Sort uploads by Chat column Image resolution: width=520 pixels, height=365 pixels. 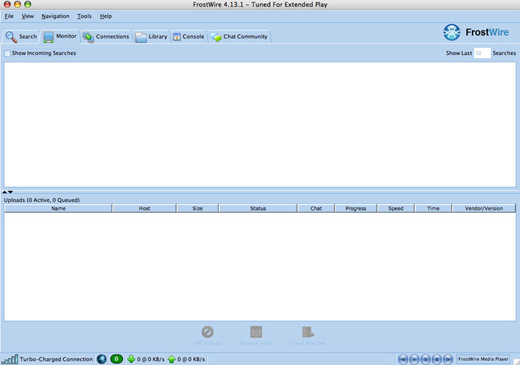316,208
